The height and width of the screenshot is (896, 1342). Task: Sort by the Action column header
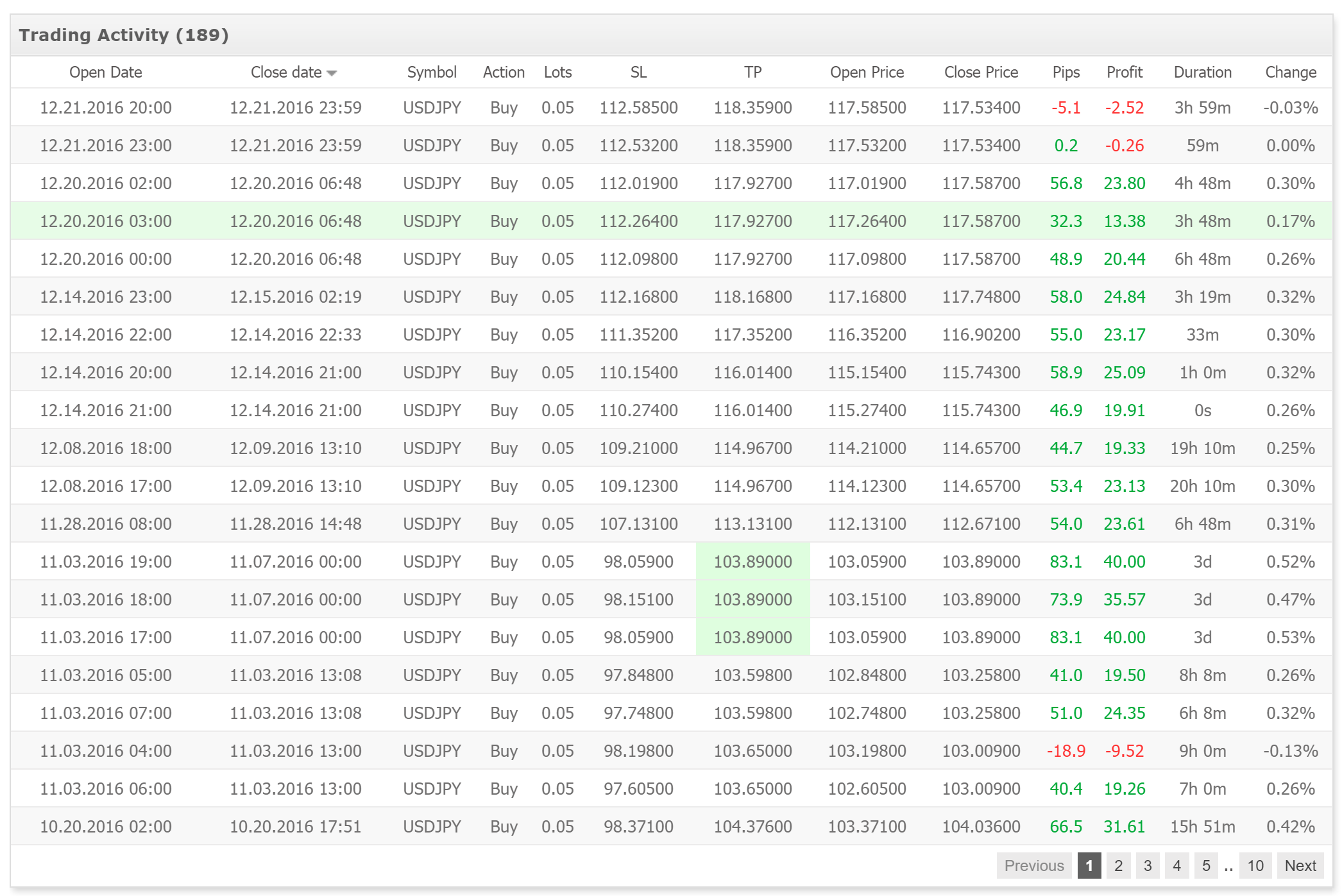504,72
